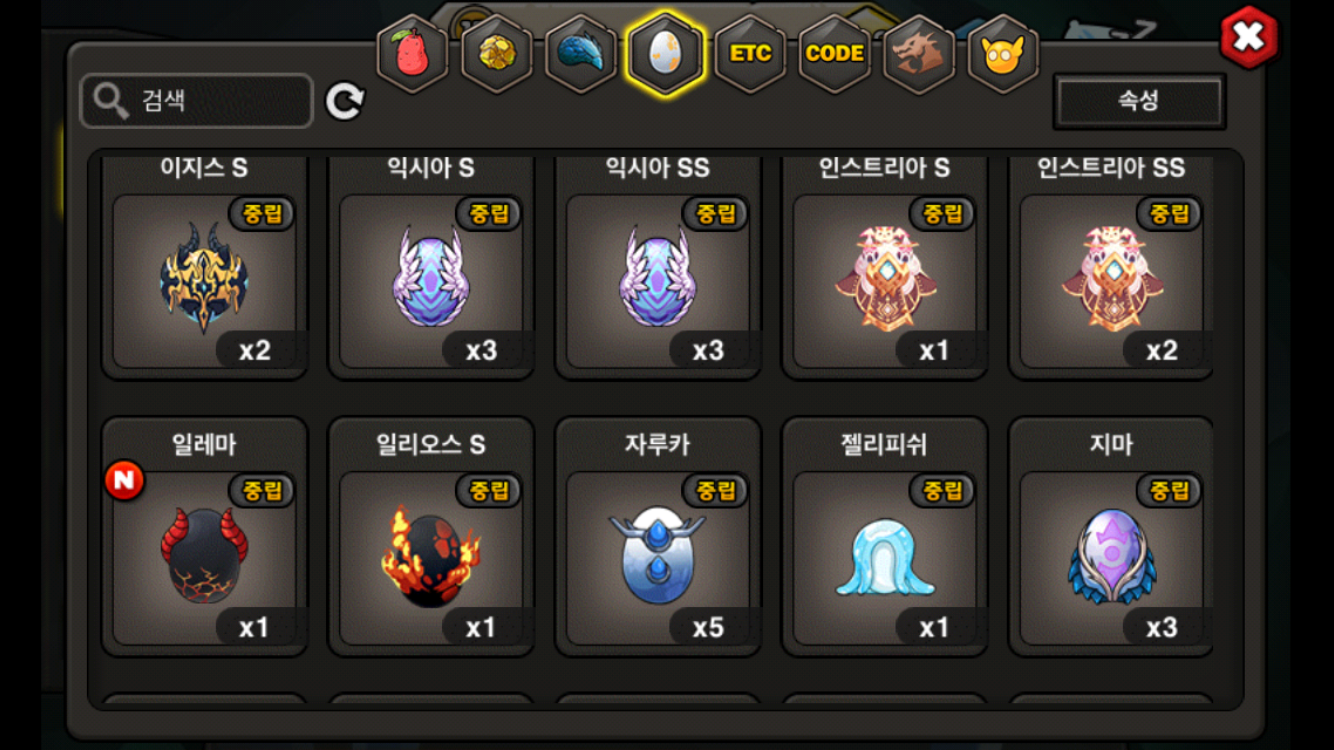This screenshot has height=750, width=1334.
Task: Open the 속성 attribute filter button
Action: tap(1139, 101)
